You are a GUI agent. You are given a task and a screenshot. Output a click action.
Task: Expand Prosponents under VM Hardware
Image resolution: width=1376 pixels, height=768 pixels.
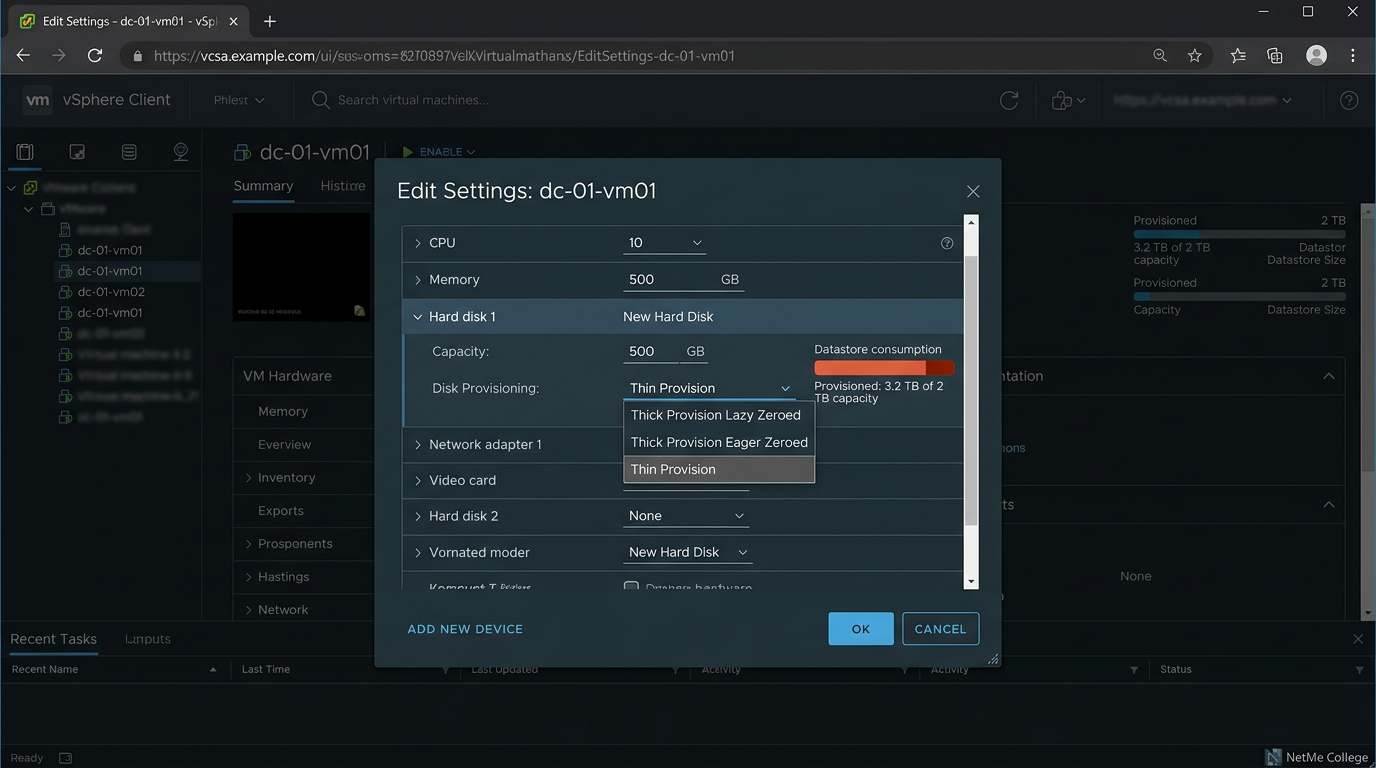(248, 544)
